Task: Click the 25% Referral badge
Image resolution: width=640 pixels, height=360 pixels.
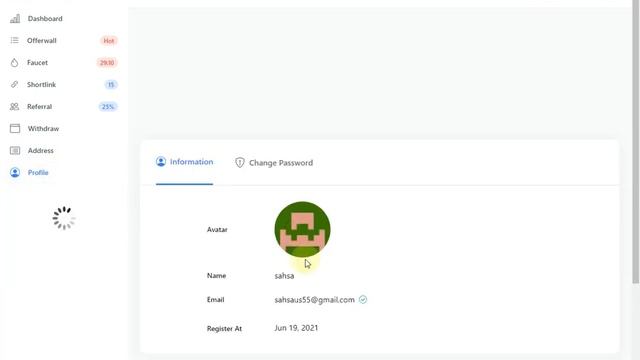Action: (108, 107)
